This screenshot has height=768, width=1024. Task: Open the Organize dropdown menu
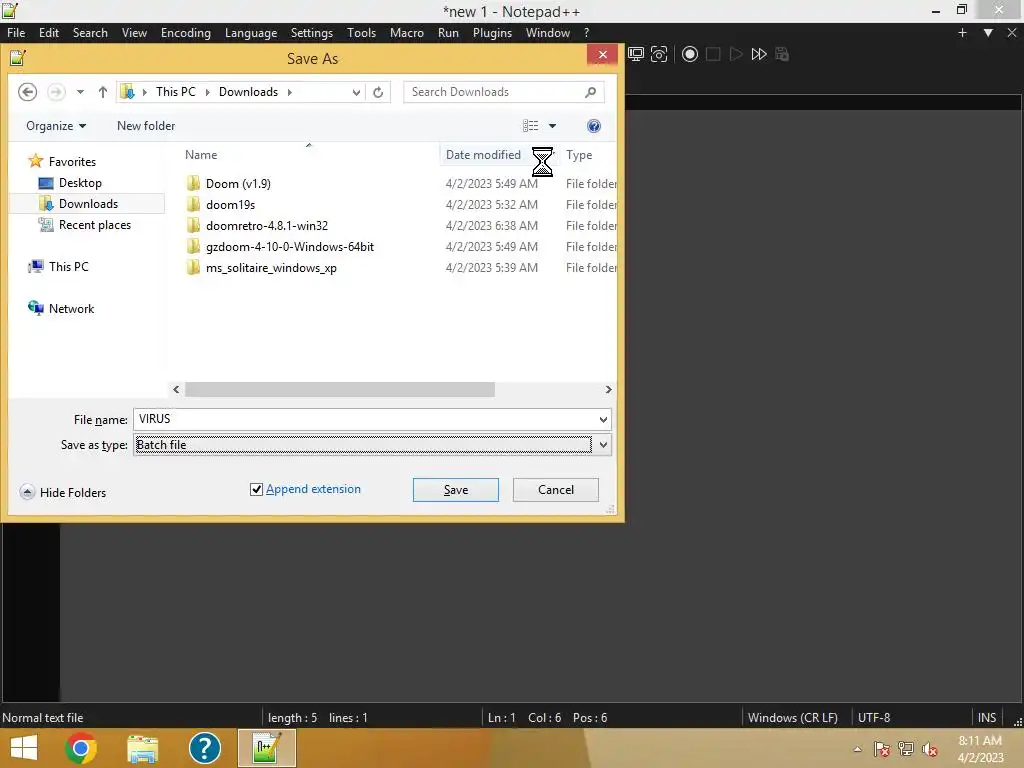point(56,126)
